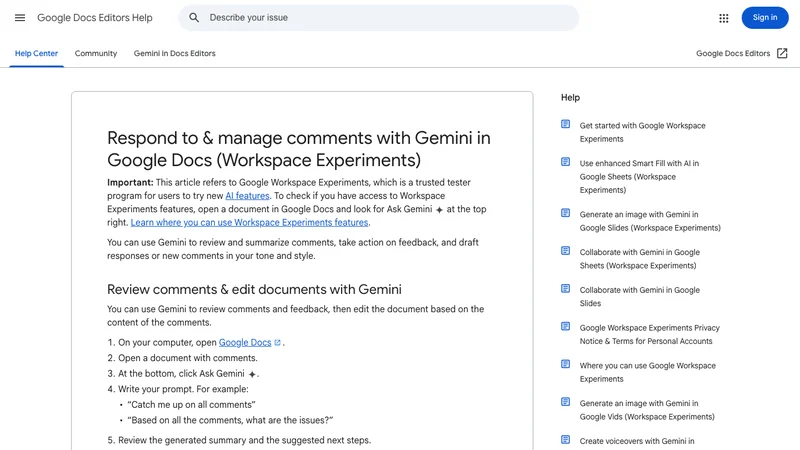Click step 4 Write your prompt text

coord(183,389)
